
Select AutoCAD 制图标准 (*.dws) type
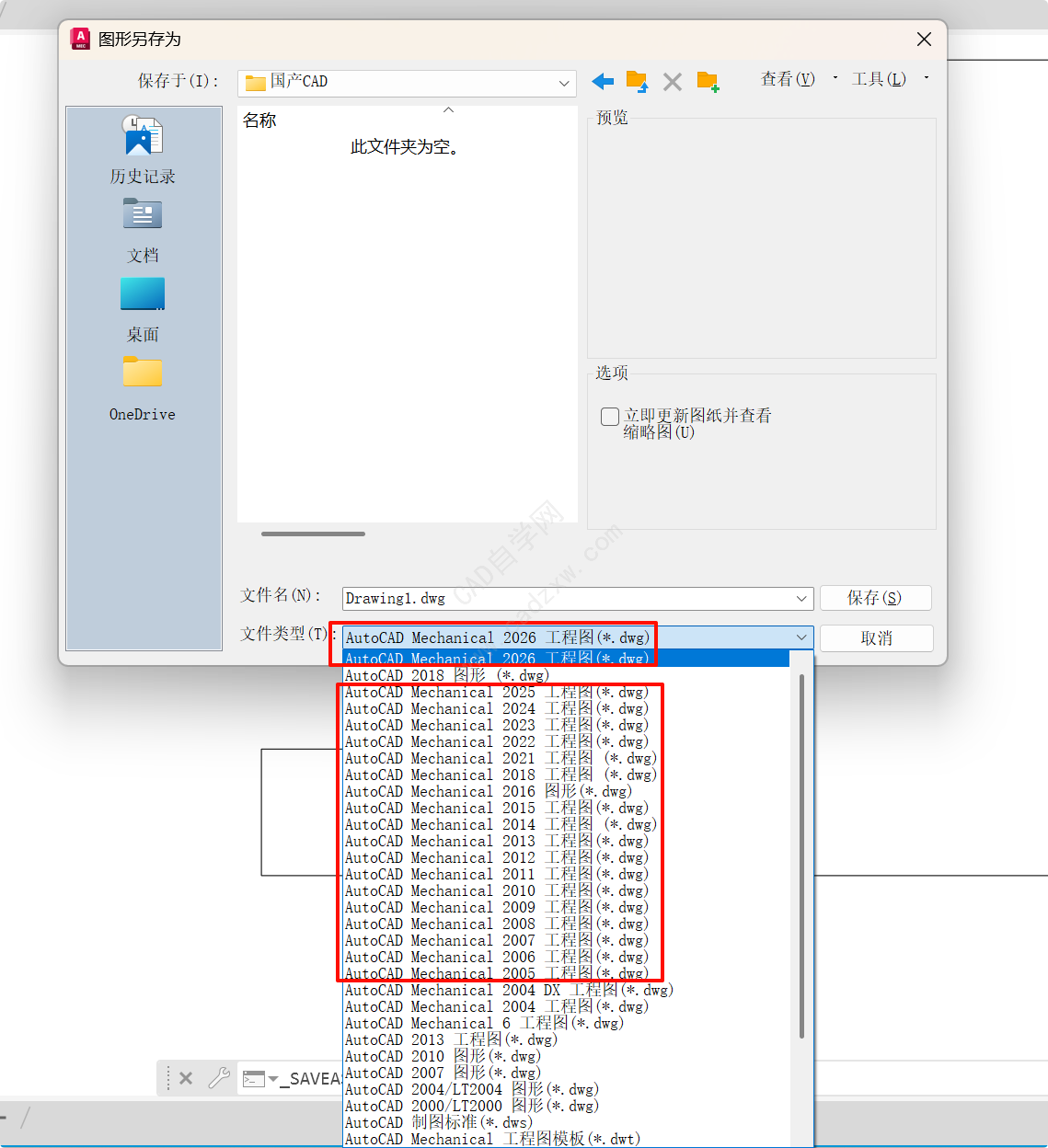(x=566, y=1122)
